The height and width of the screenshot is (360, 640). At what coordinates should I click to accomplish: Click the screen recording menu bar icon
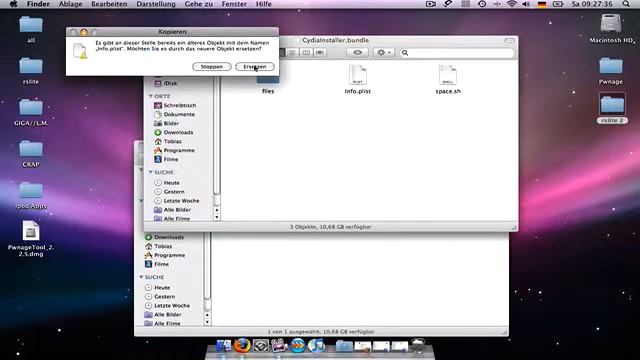coord(431,4)
